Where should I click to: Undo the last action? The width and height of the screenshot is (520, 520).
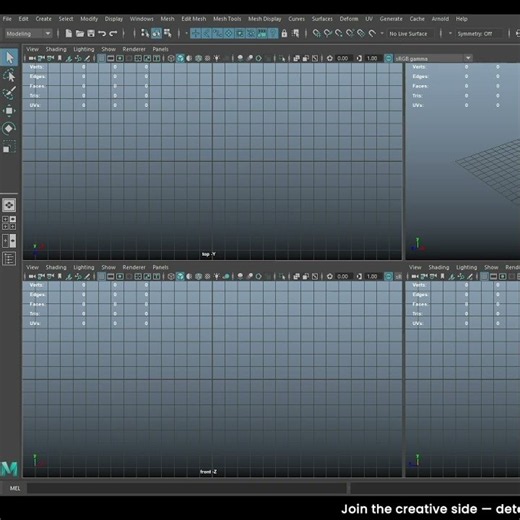coord(102,33)
